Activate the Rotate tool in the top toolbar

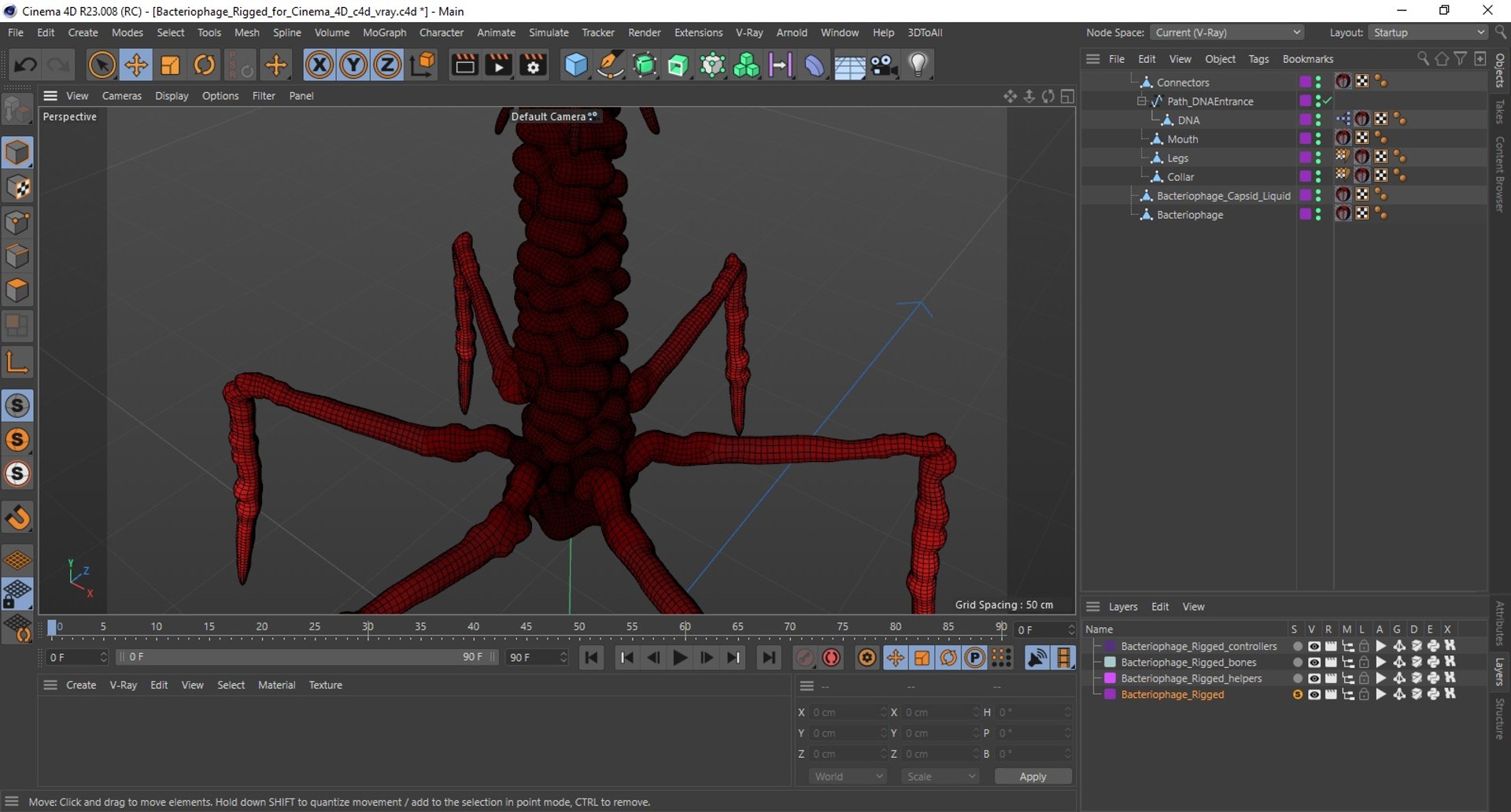[204, 65]
